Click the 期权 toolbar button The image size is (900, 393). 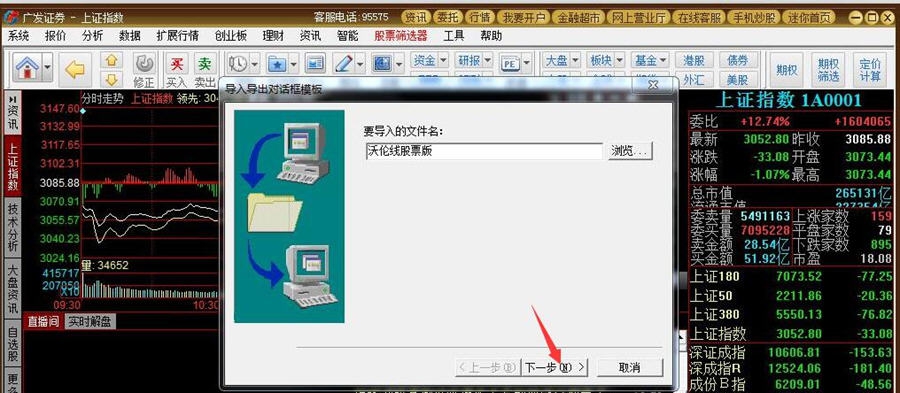tap(786, 70)
